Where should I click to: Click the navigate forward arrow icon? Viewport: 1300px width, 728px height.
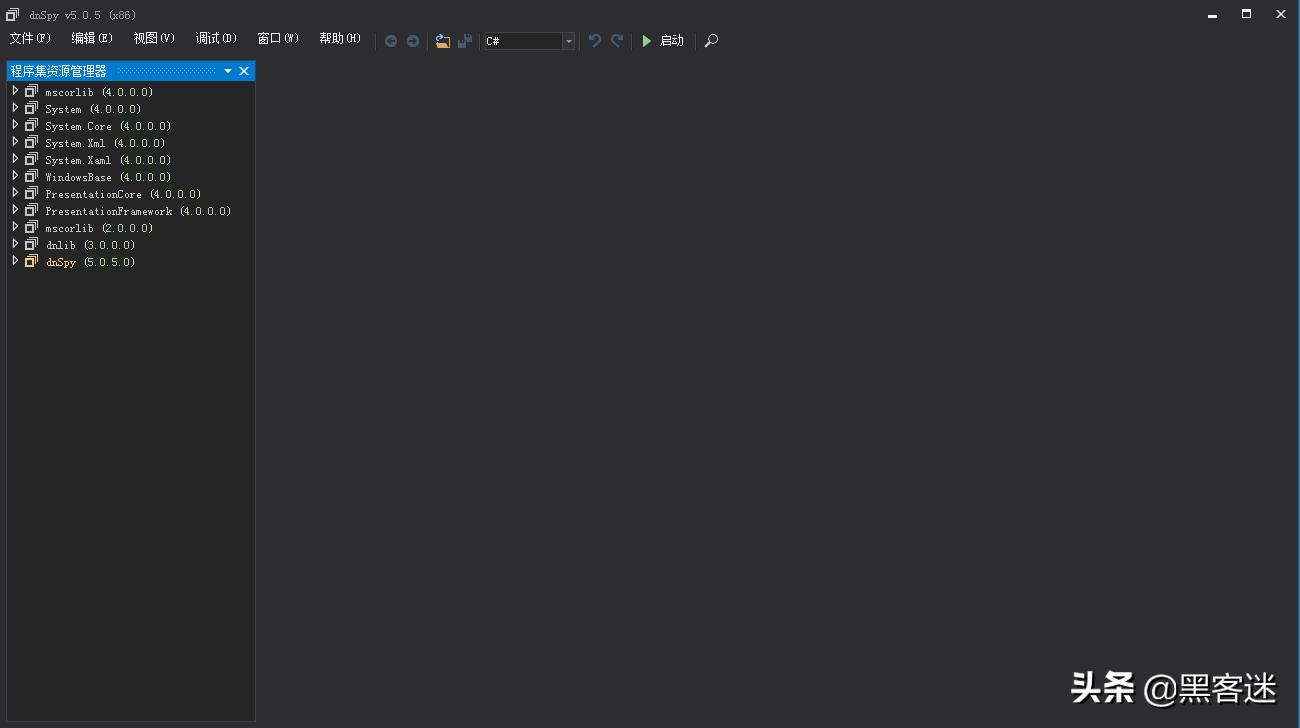coord(412,41)
